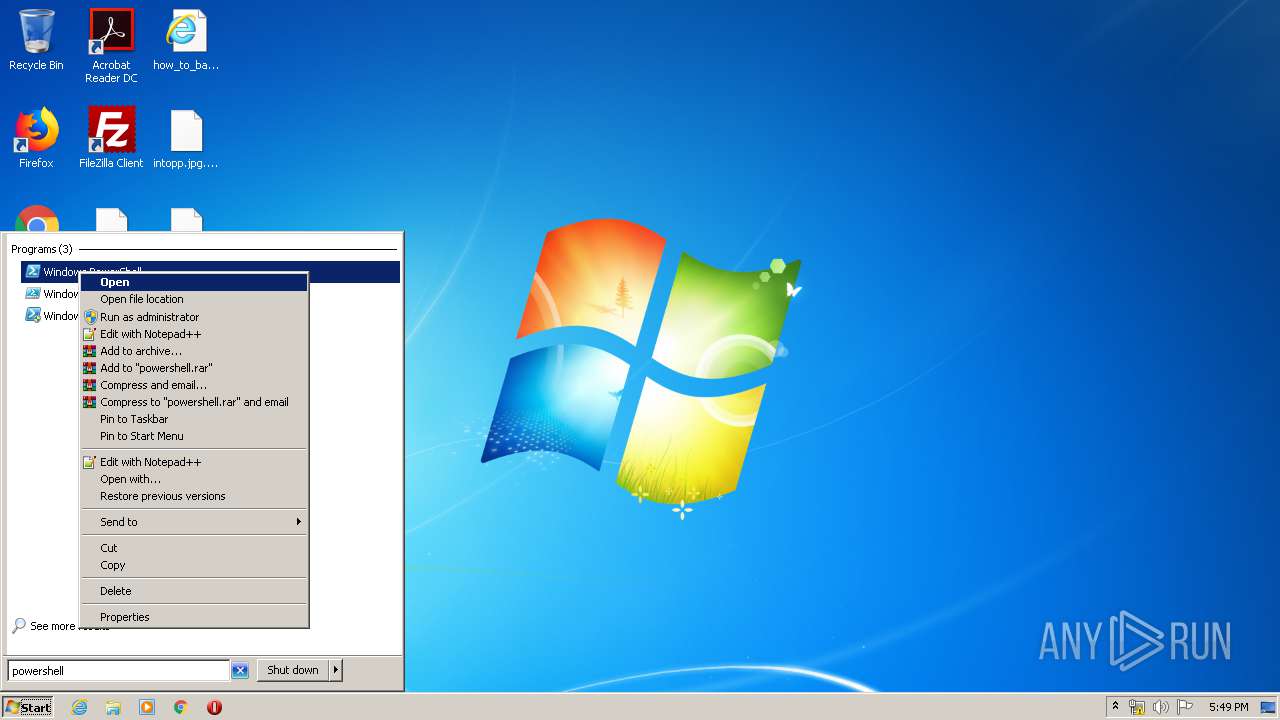The image size is (1280, 720).
Task: Open the Action Center flag icon
Action: (x=1185, y=707)
